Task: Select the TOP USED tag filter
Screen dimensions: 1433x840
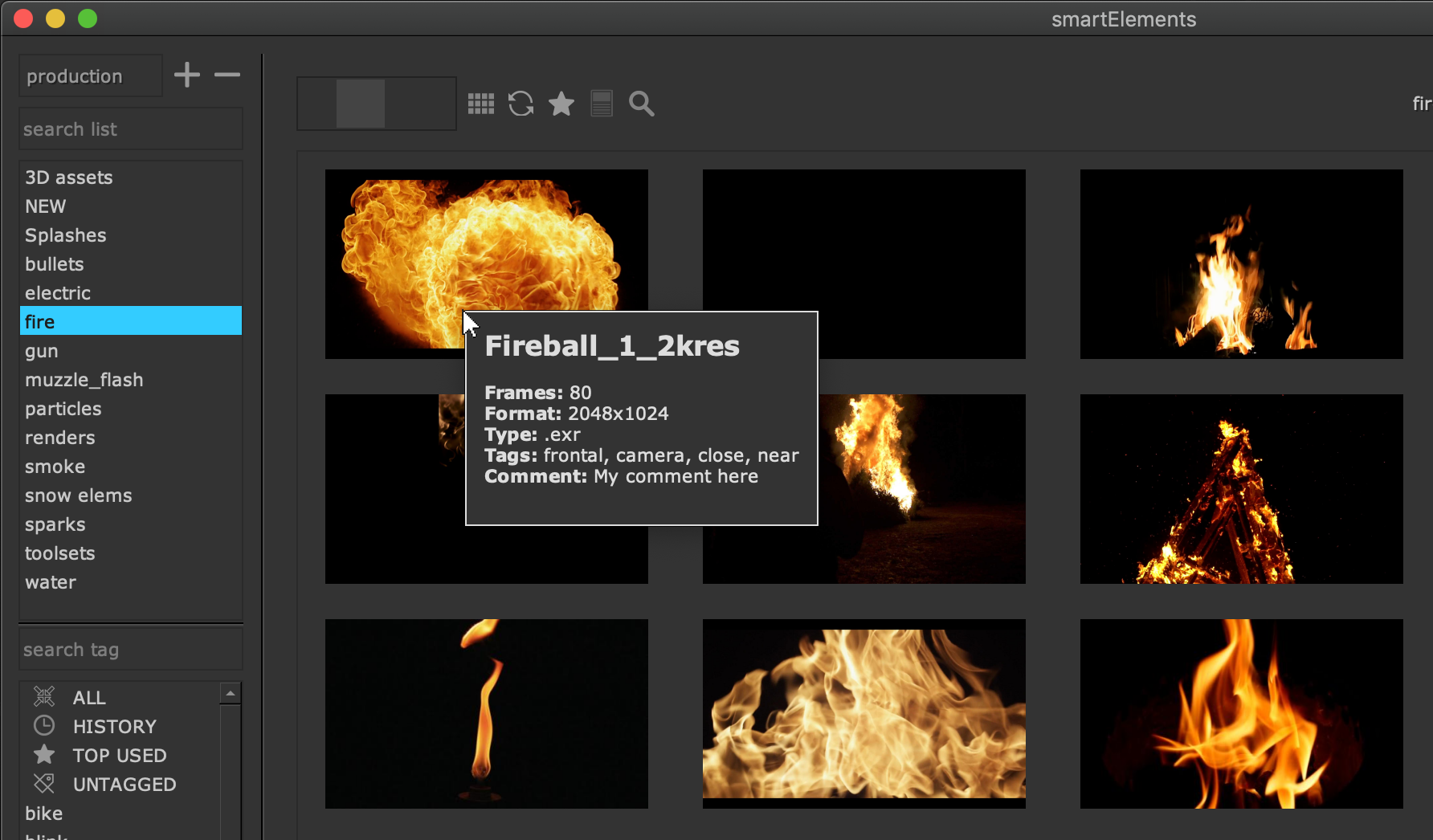Action: pyautogui.click(x=119, y=756)
